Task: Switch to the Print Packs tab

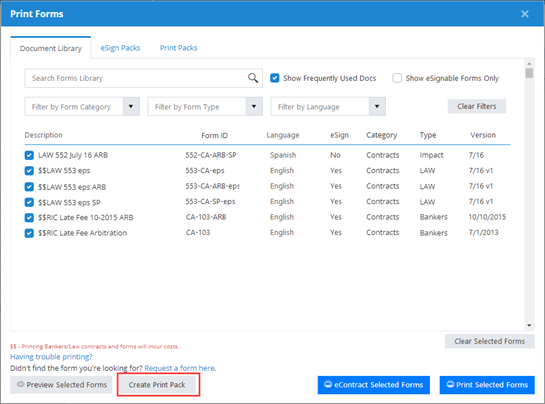Action: coord(178,48)
